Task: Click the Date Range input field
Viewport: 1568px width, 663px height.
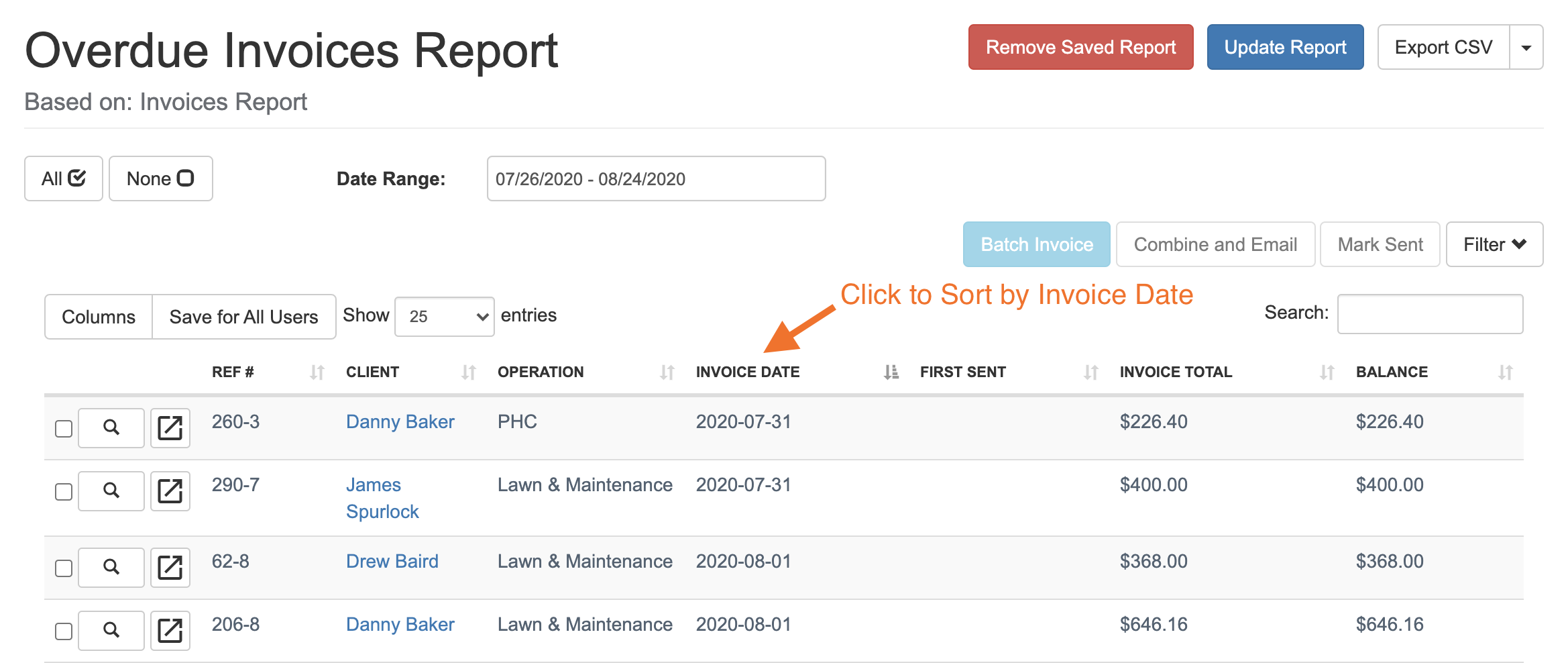Action: 656,178
